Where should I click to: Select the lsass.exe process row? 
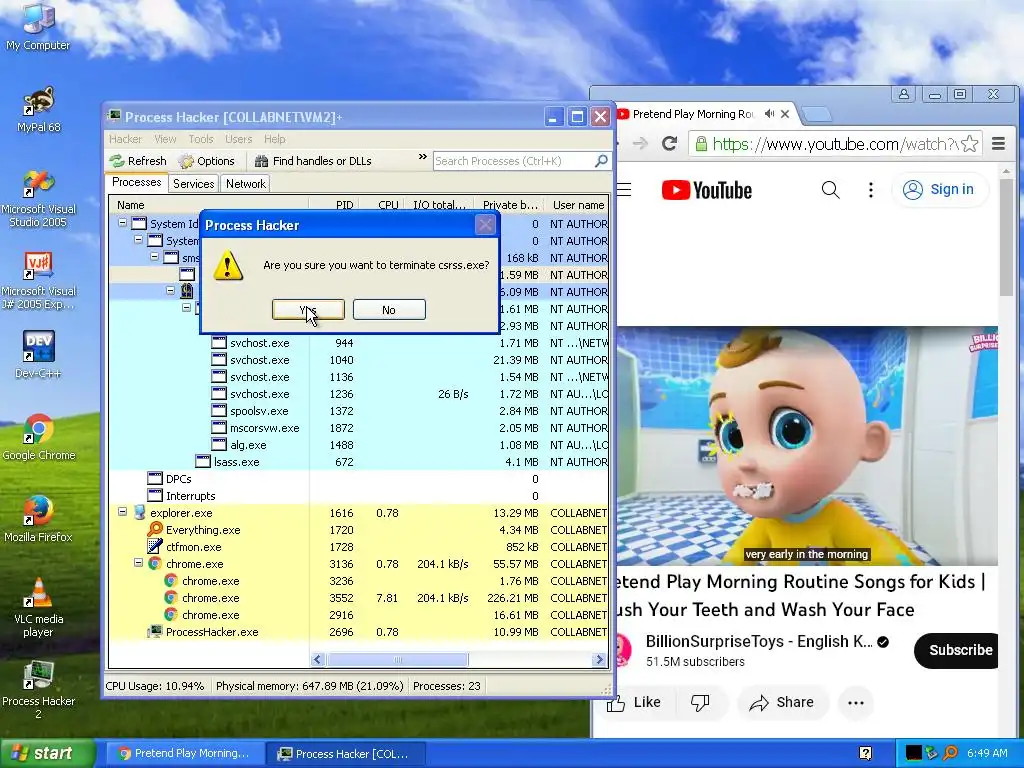point(358,462)
